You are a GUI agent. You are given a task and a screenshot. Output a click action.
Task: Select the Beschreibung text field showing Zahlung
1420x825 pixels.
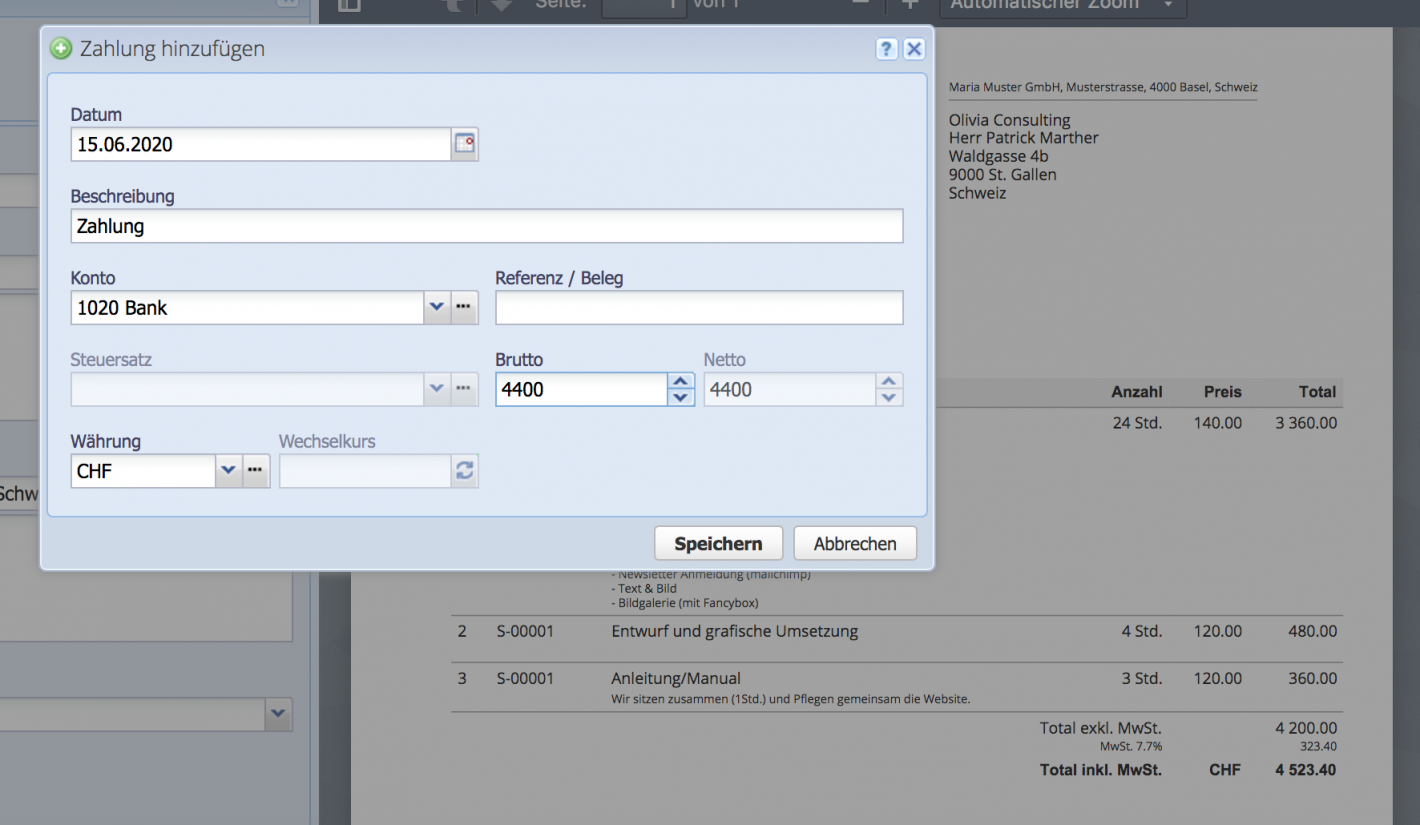(x=485, y=226)
